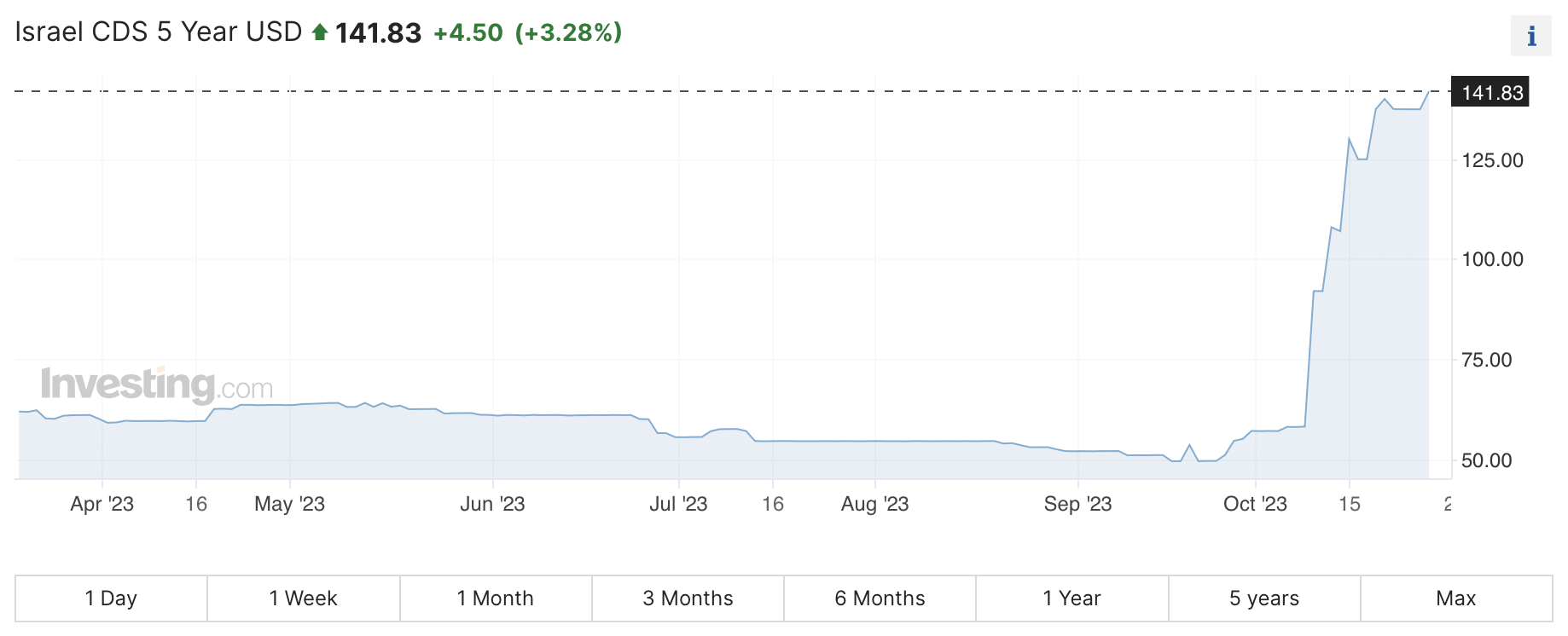The image size is (1568, 636).
Task: Show the Max time range
Action: coord(1455,598)
